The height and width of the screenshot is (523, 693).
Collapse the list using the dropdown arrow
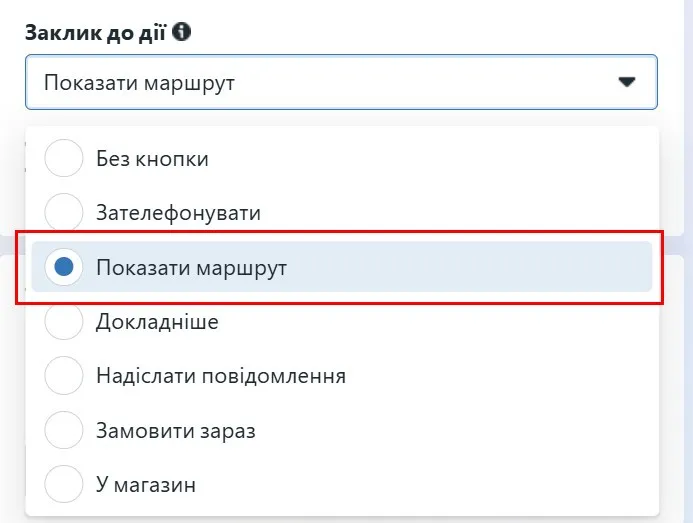pos(627,82)
